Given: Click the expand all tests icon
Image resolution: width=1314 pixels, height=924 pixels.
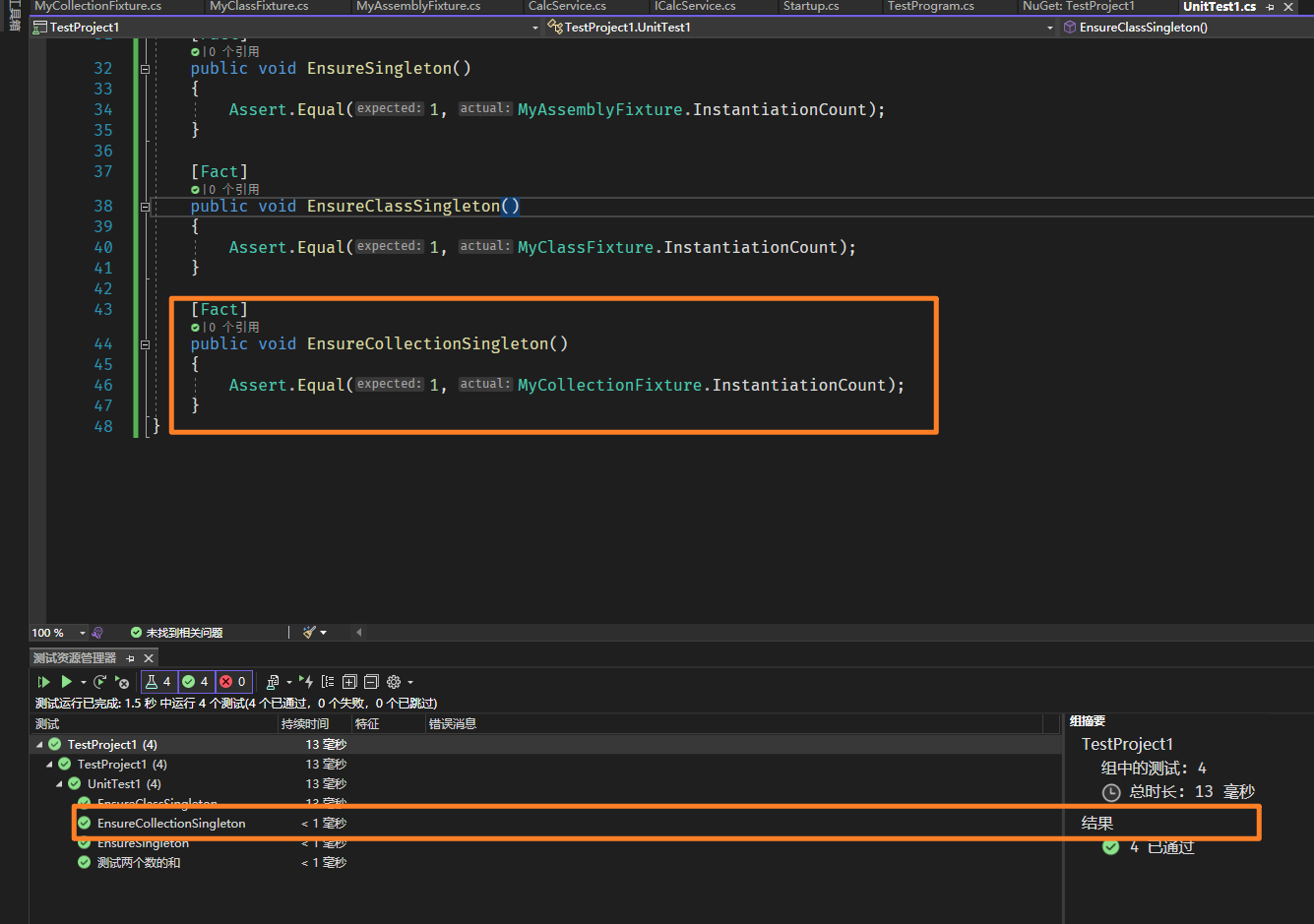Looking at the screenshot, I should (349, 682).
